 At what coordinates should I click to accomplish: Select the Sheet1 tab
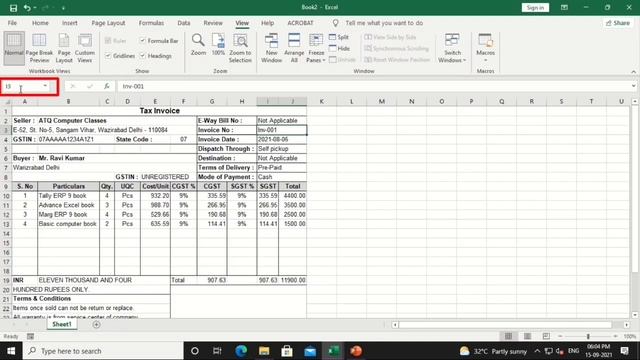[x=62, y=324]
